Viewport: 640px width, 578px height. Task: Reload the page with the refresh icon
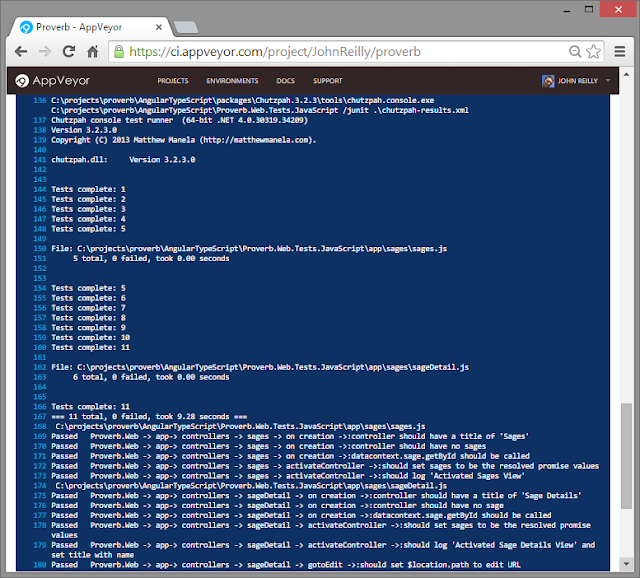click(x=69, y=51)
